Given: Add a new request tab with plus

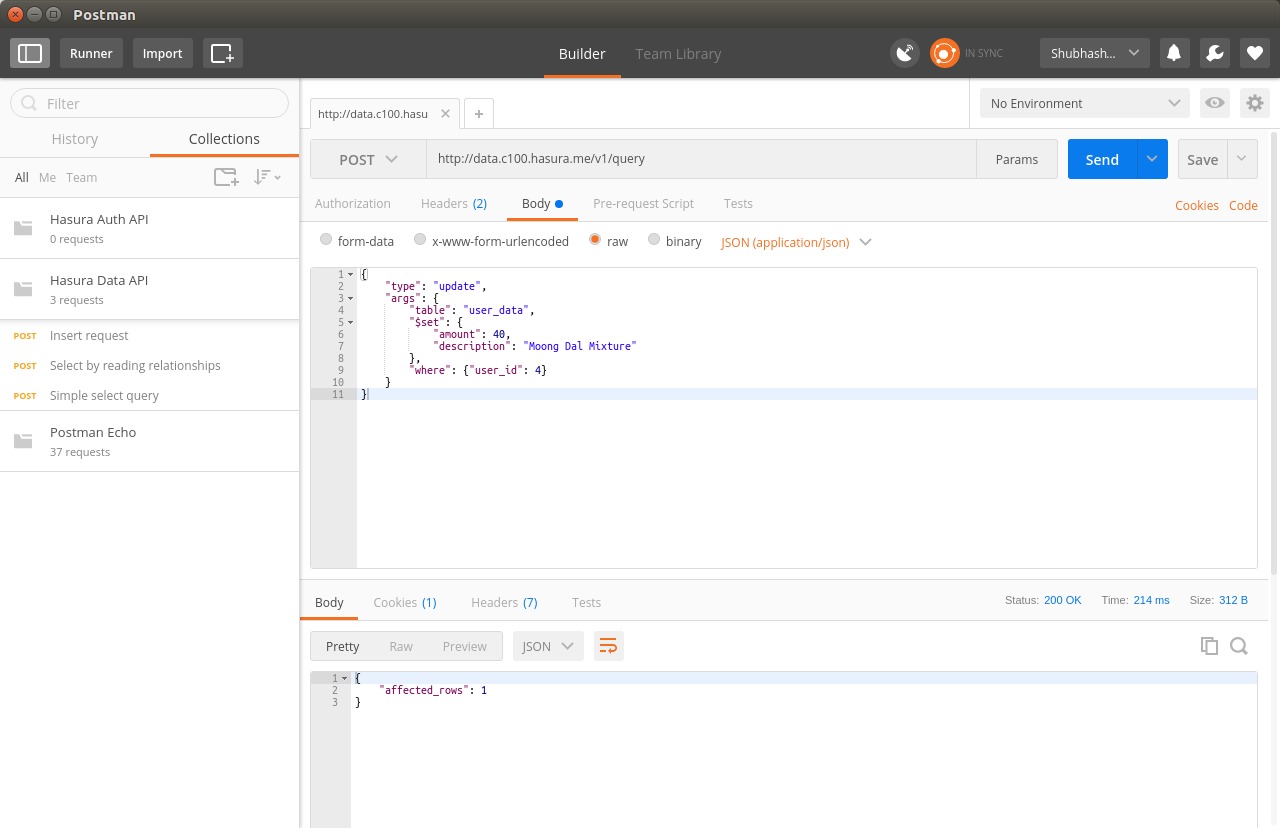Looking at the screenshot, I should [x=479, y=114].
